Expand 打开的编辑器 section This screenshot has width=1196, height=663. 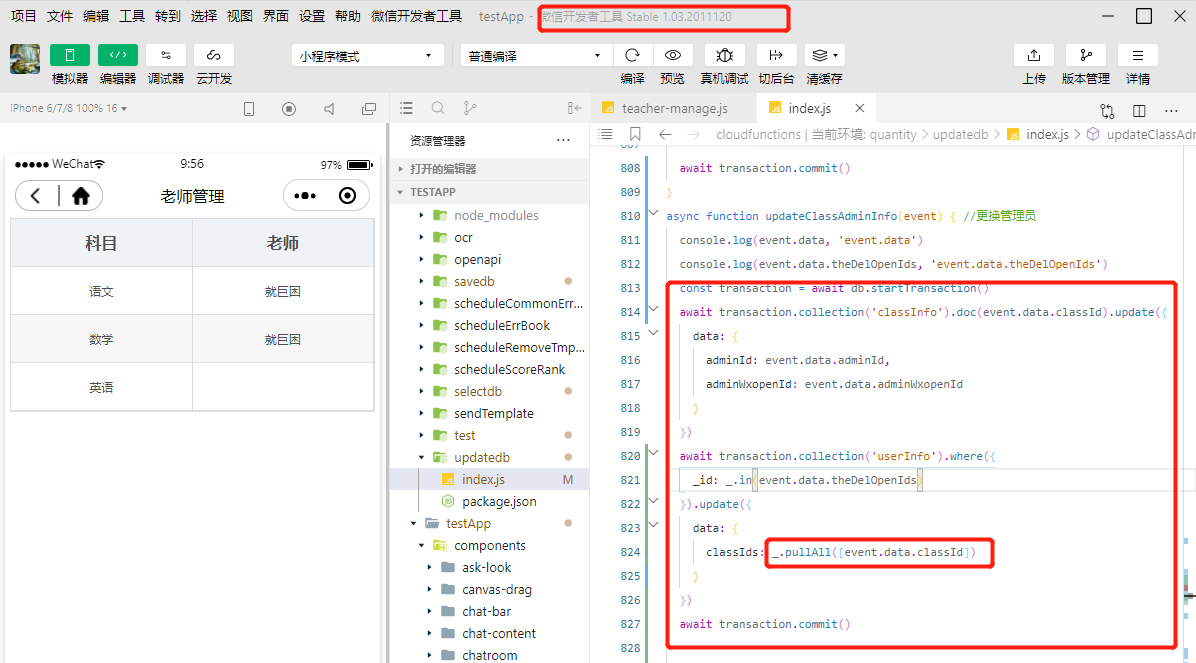(x=490, y=169)
